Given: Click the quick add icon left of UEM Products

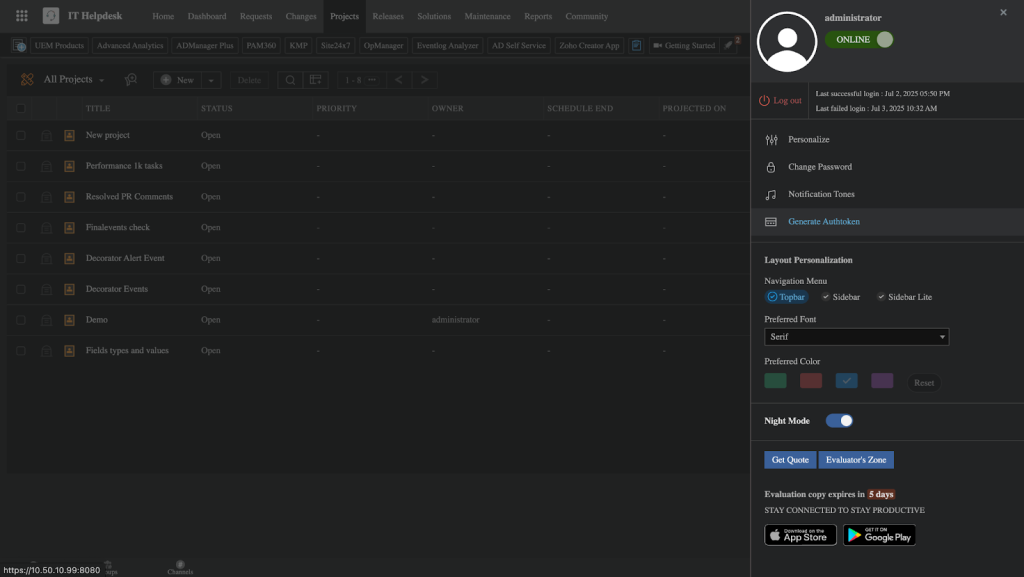Looking at the screenshot, I should click(x=19, y=46).
